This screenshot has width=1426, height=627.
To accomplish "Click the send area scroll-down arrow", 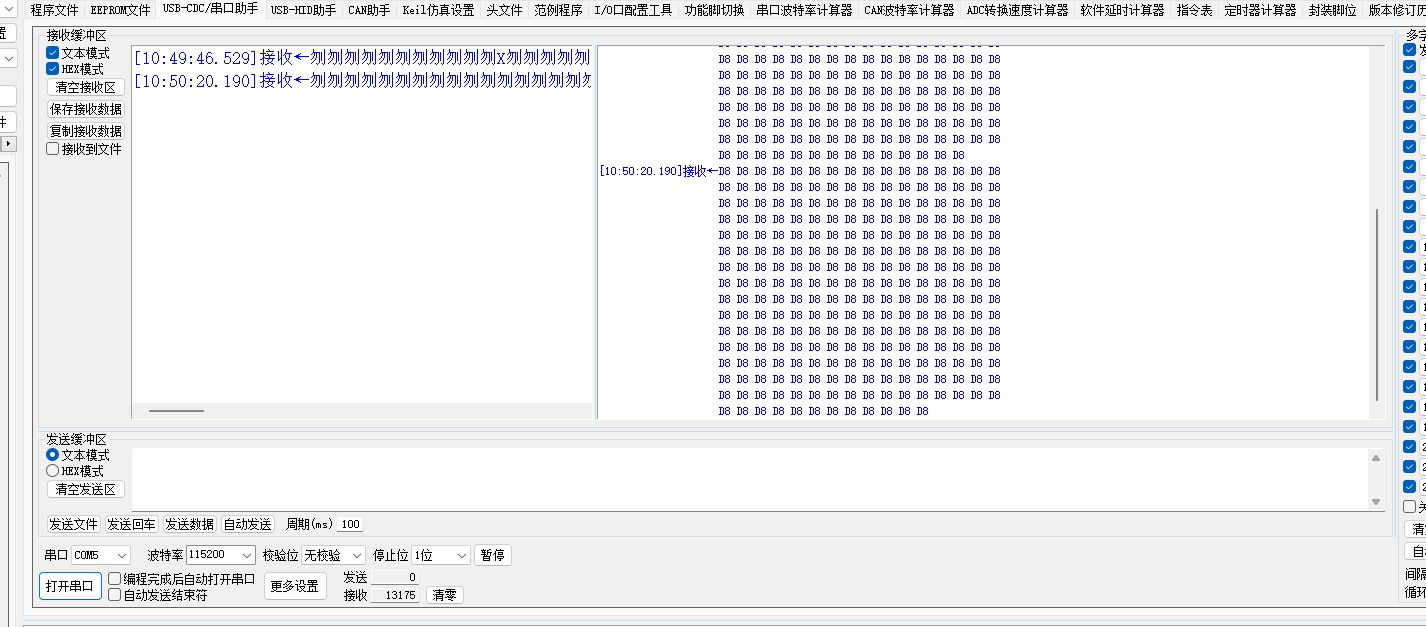I will 1376,502.
